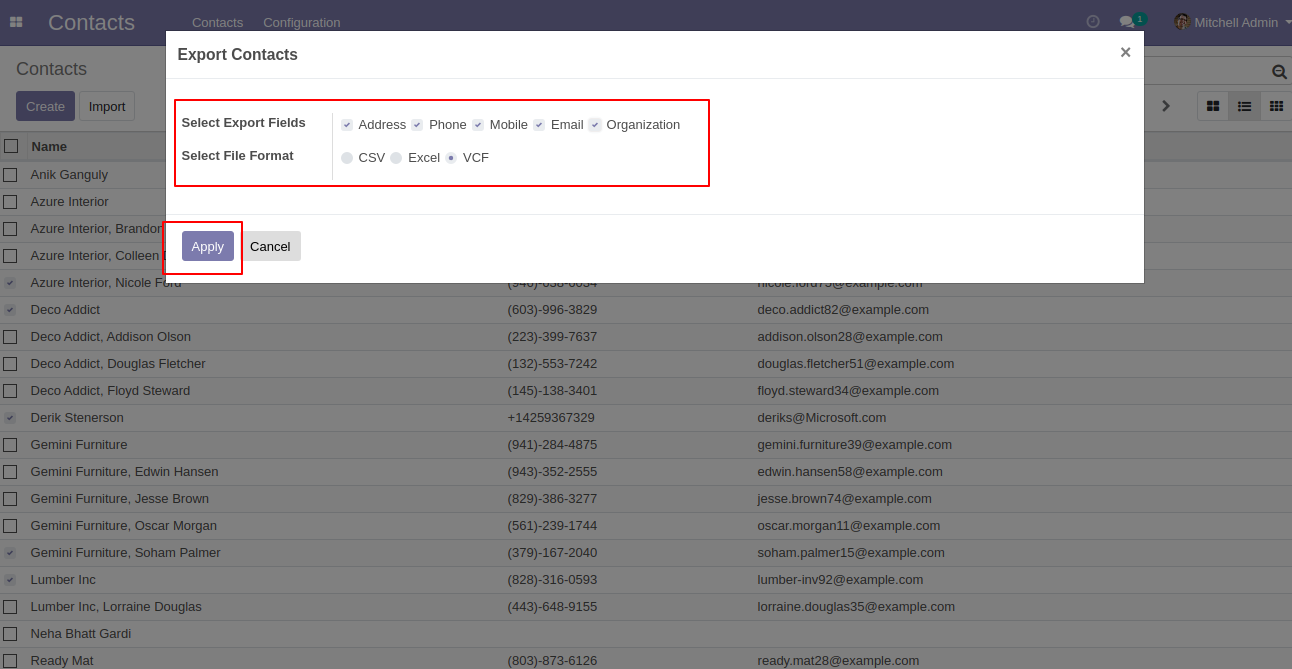Open Lumber Inc, Lorraine Douglas record
Viewport: 1292px width, 669px height.
(x=116, y=607)
